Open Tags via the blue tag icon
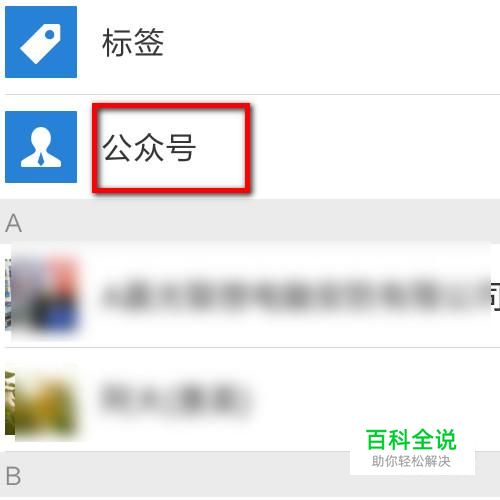Viewport: 500px width, 500px height. point(41,42)
